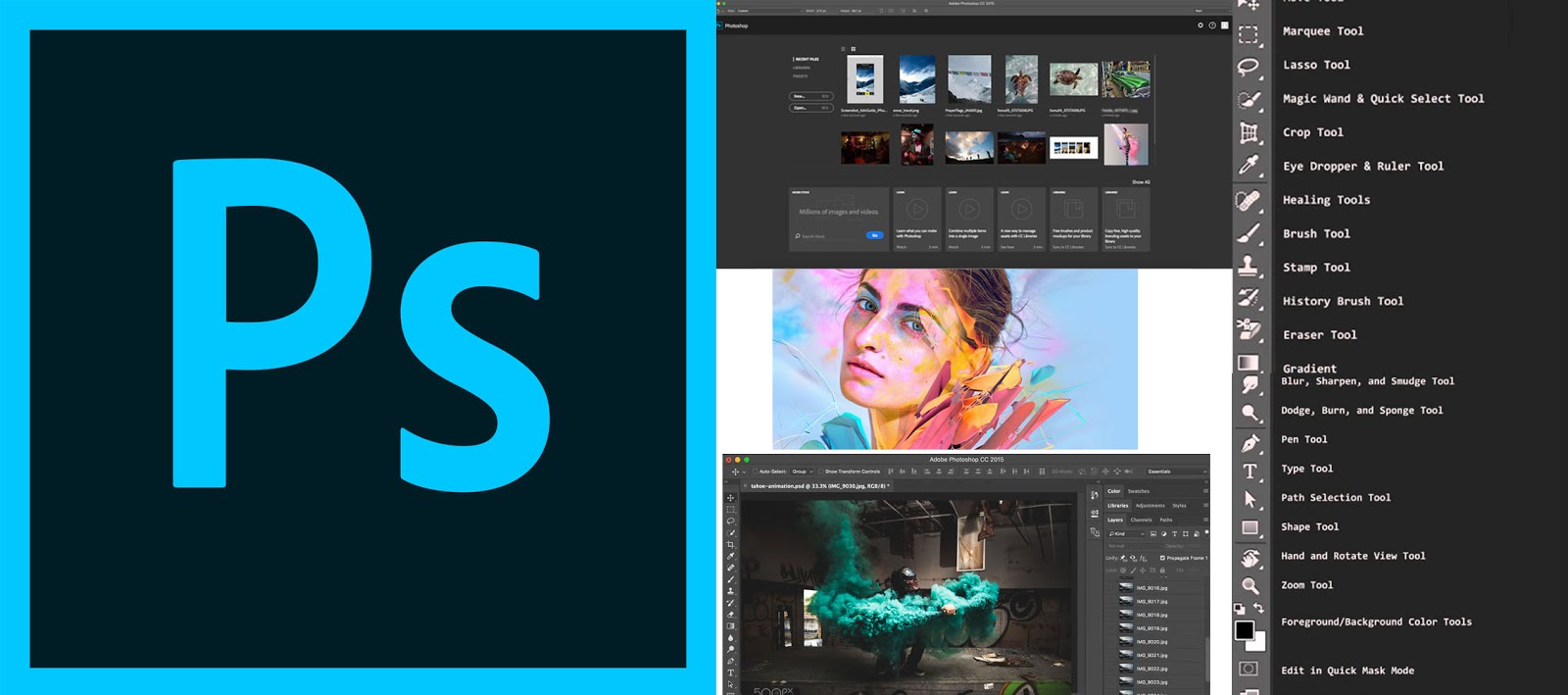The height and width of the screenshot is (695, 1568).
Task: Switch to the Adjustments tab
Action: coord(1150,506)
